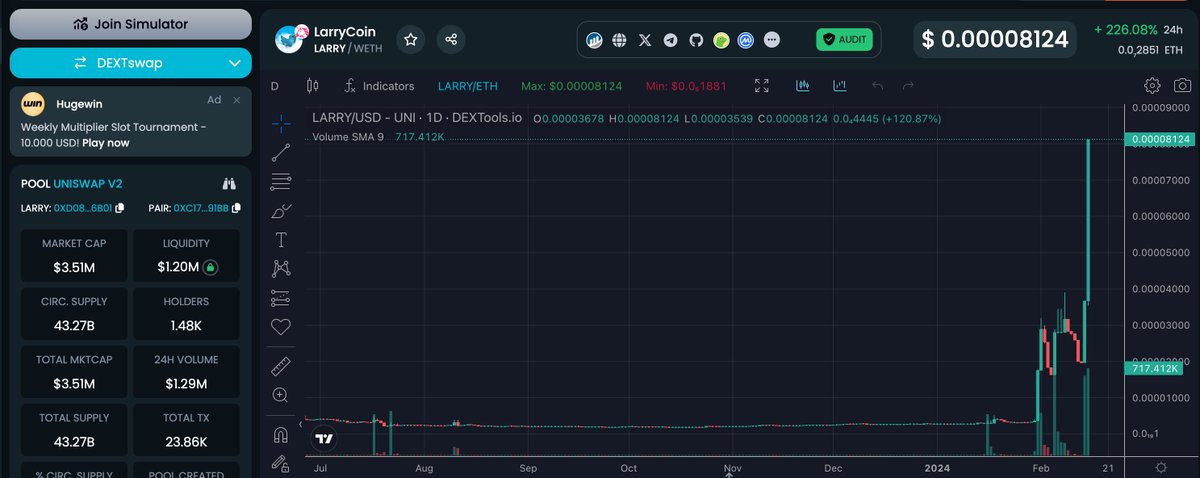
Task: Copy the LARRY contract address
Action: click(120, 208)
